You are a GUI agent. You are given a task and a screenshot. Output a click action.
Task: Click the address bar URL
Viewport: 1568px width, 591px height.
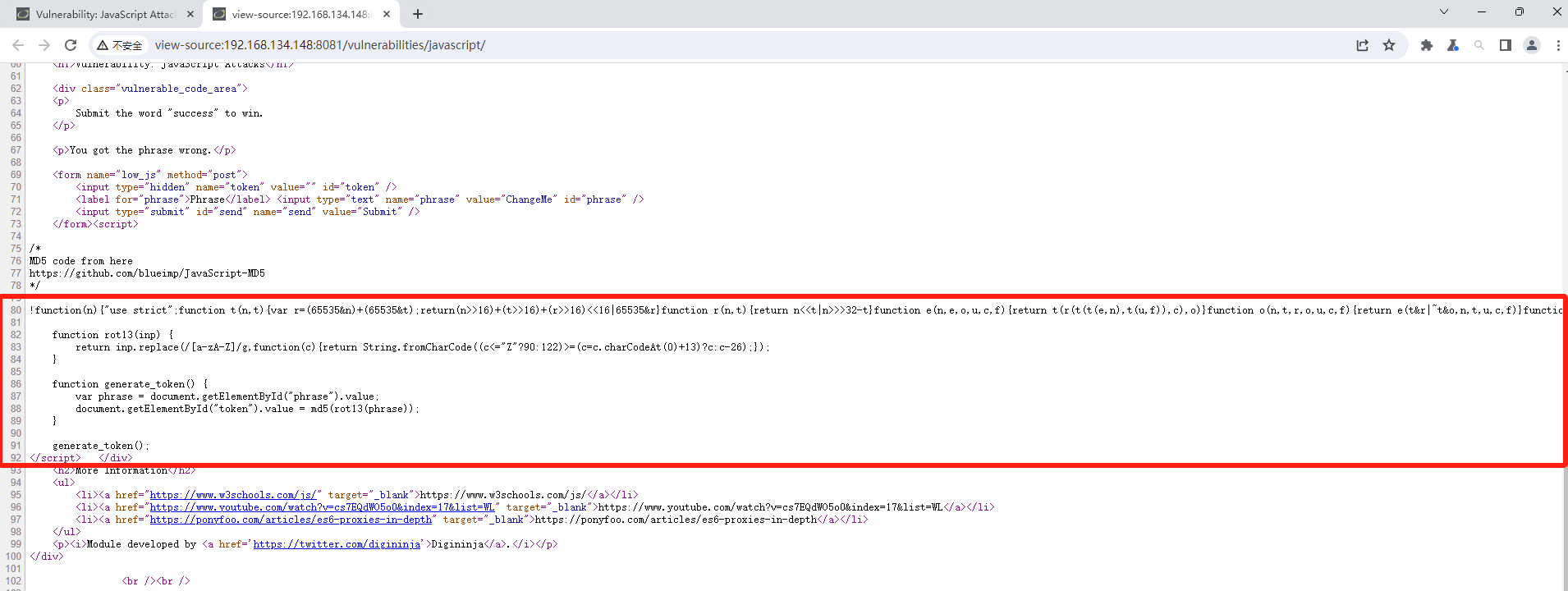[x=320, y=45]
